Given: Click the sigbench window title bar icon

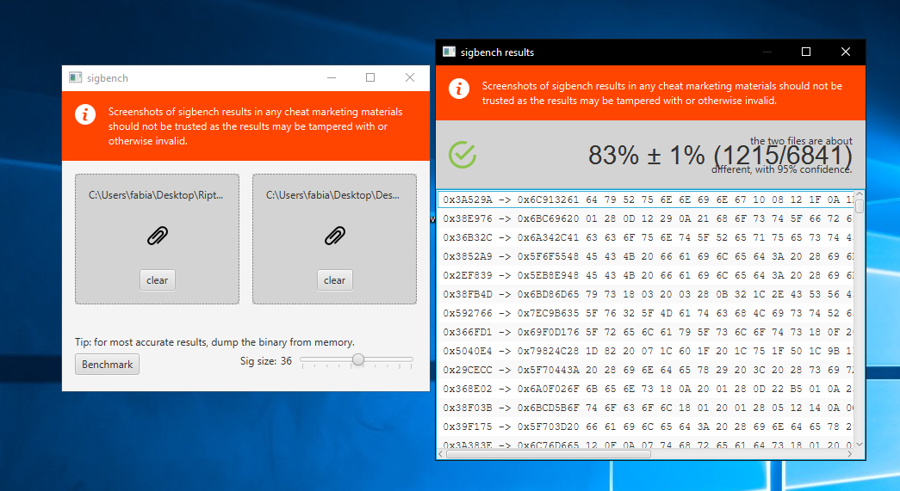Looking at the screenshot, I should click(x=75, y=78).
